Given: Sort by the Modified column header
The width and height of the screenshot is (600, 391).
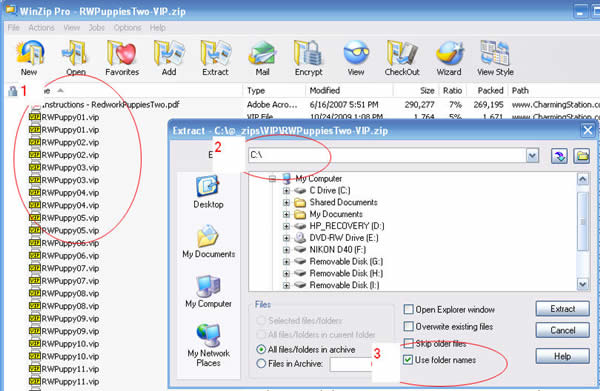Looking at the screenshot, I should [349, 91].
